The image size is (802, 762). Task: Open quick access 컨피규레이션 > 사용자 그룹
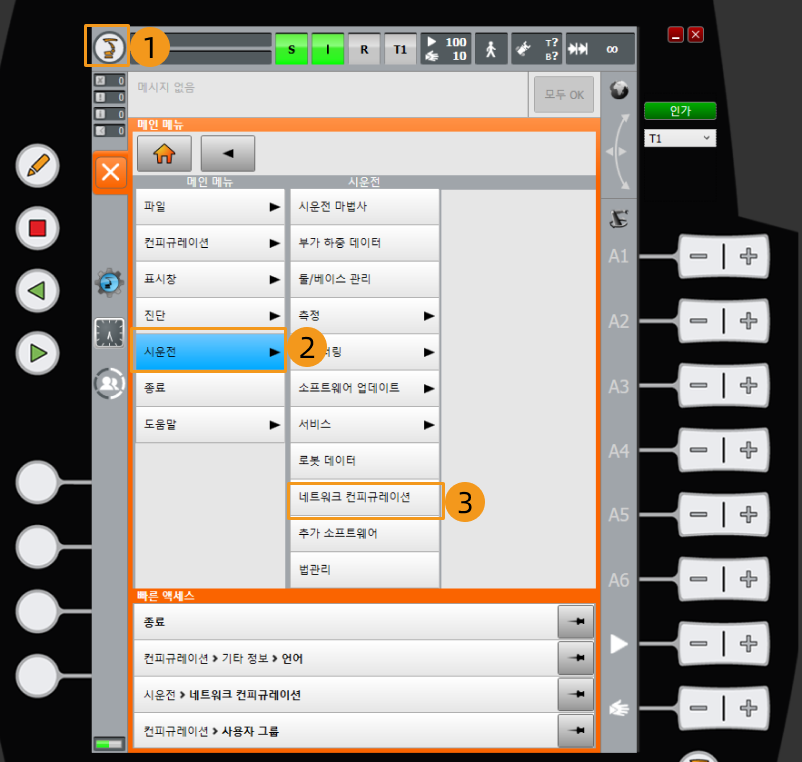(x=346, y=731)
